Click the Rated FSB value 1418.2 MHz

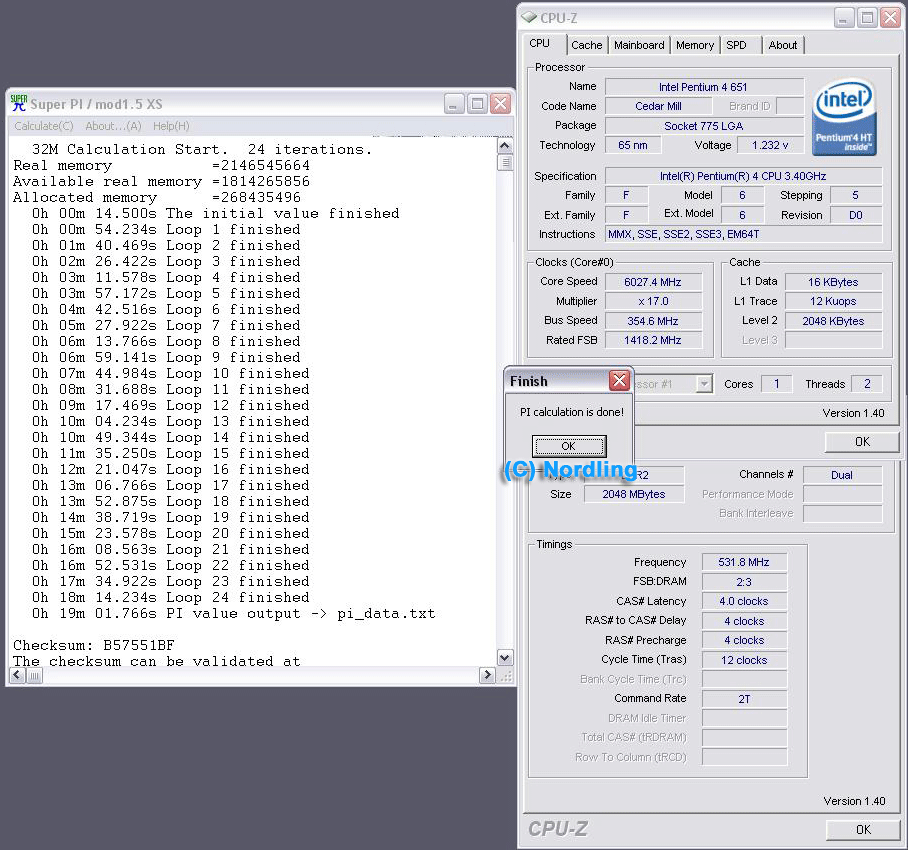tap(653, 340)
